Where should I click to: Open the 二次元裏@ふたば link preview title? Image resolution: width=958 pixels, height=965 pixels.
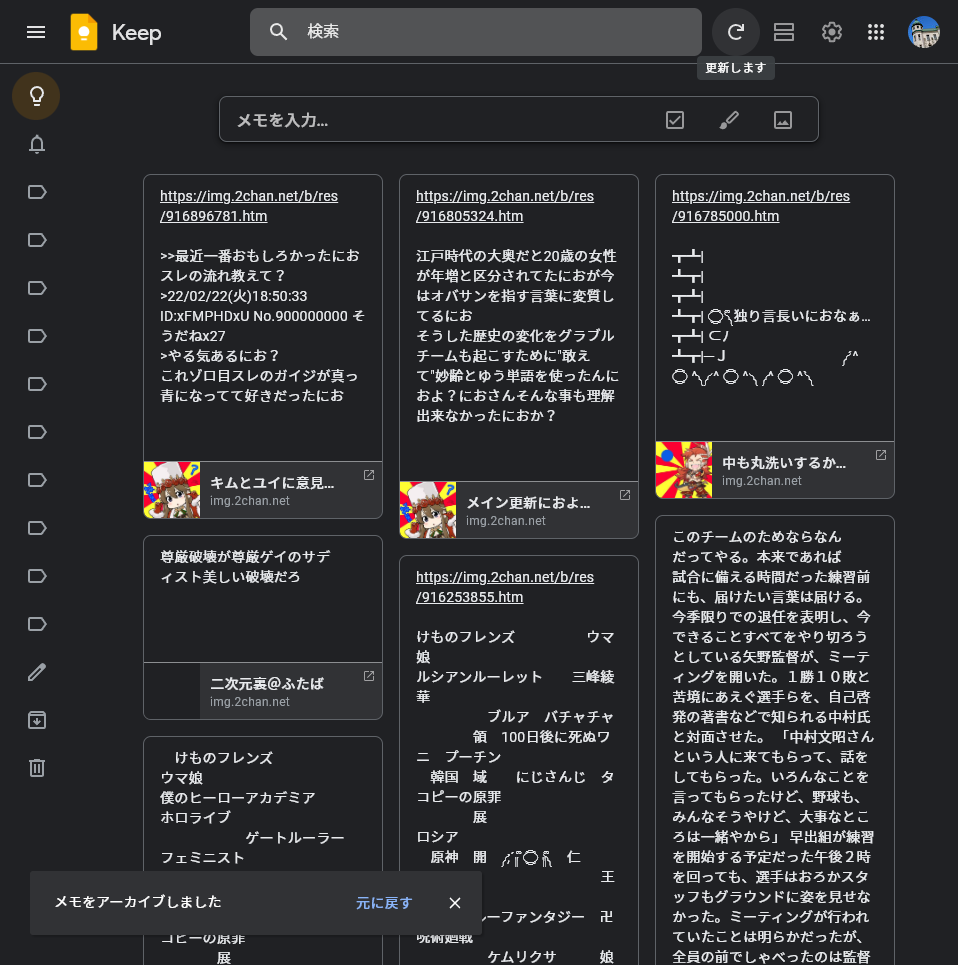click(266, 684)
